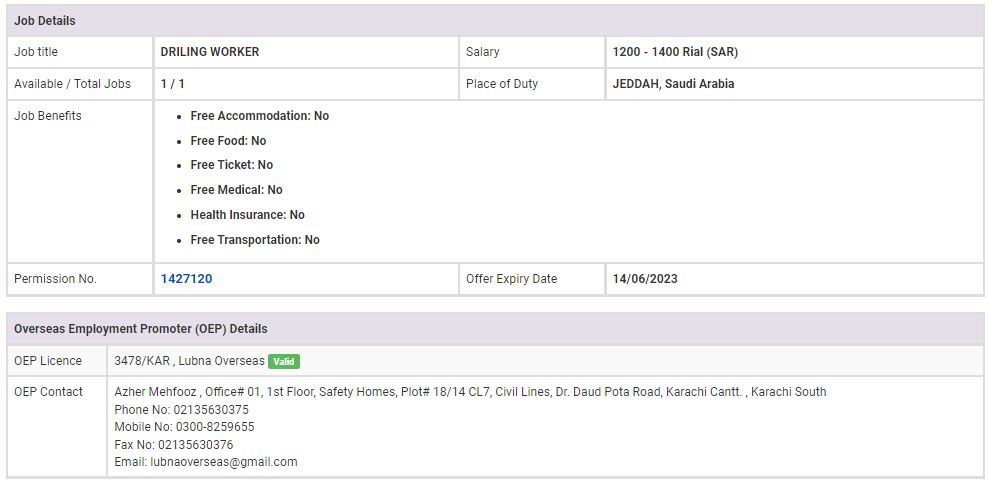Click the Health Insurance benefit item
The height and width of the screenshot is (483, 989).
247,215
